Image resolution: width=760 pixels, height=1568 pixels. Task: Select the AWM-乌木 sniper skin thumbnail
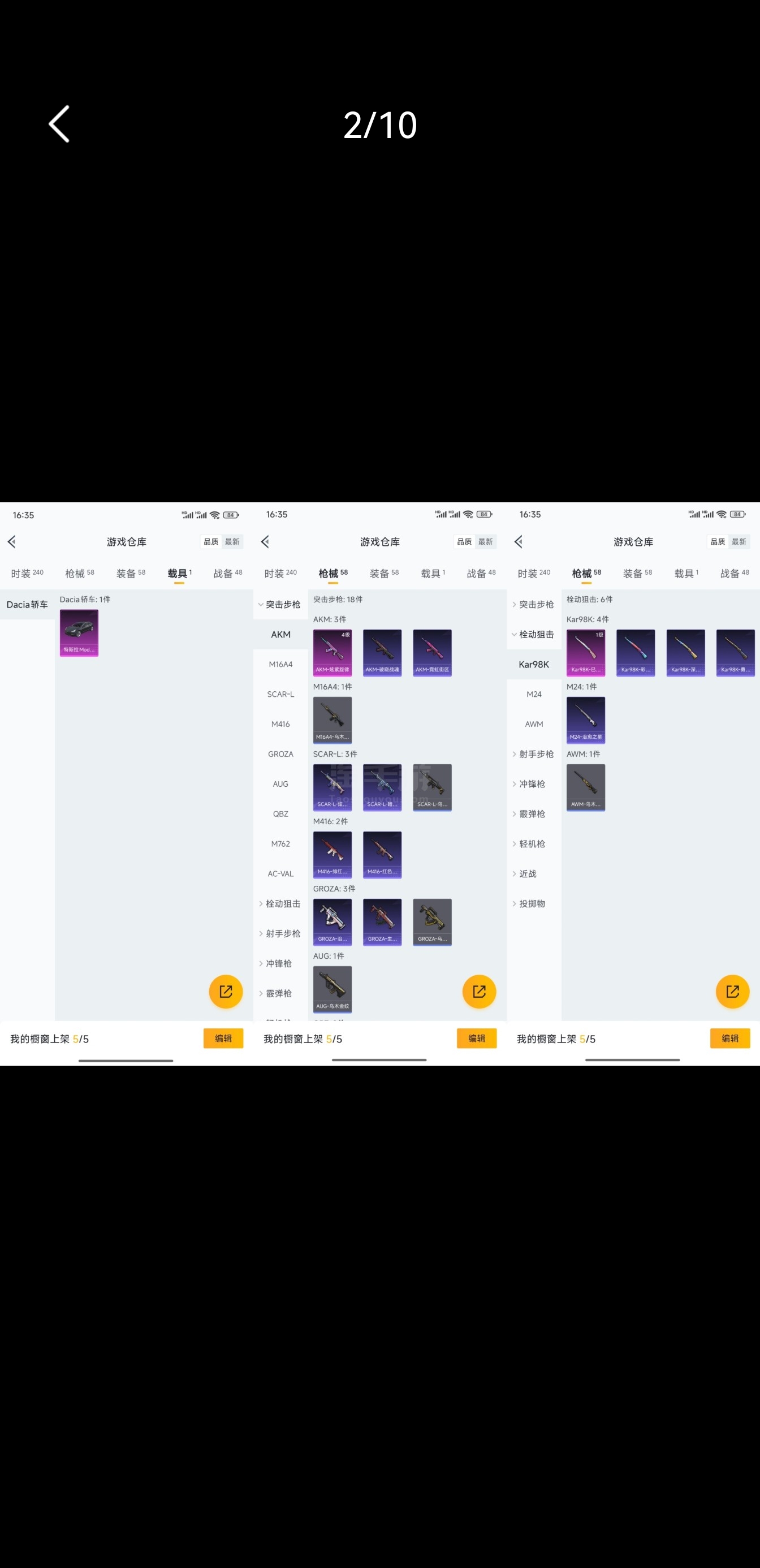point(585,787)
